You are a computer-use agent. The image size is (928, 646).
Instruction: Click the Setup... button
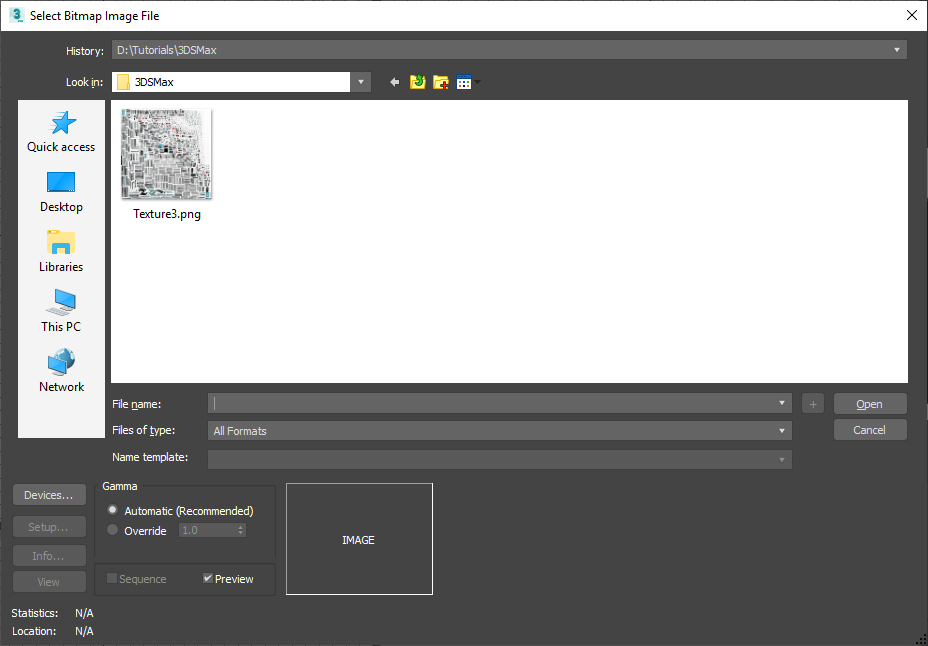click(x=49, y=527)
